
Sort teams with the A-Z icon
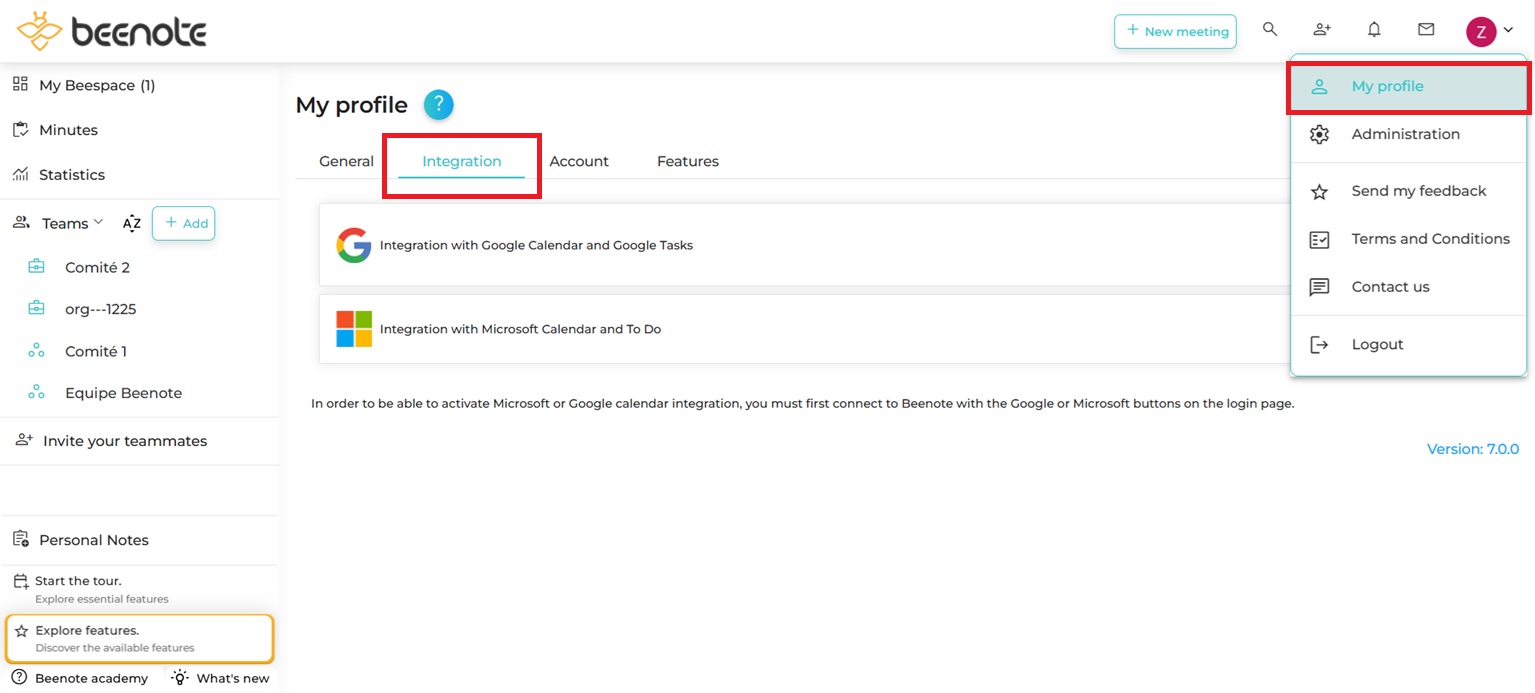131,224
